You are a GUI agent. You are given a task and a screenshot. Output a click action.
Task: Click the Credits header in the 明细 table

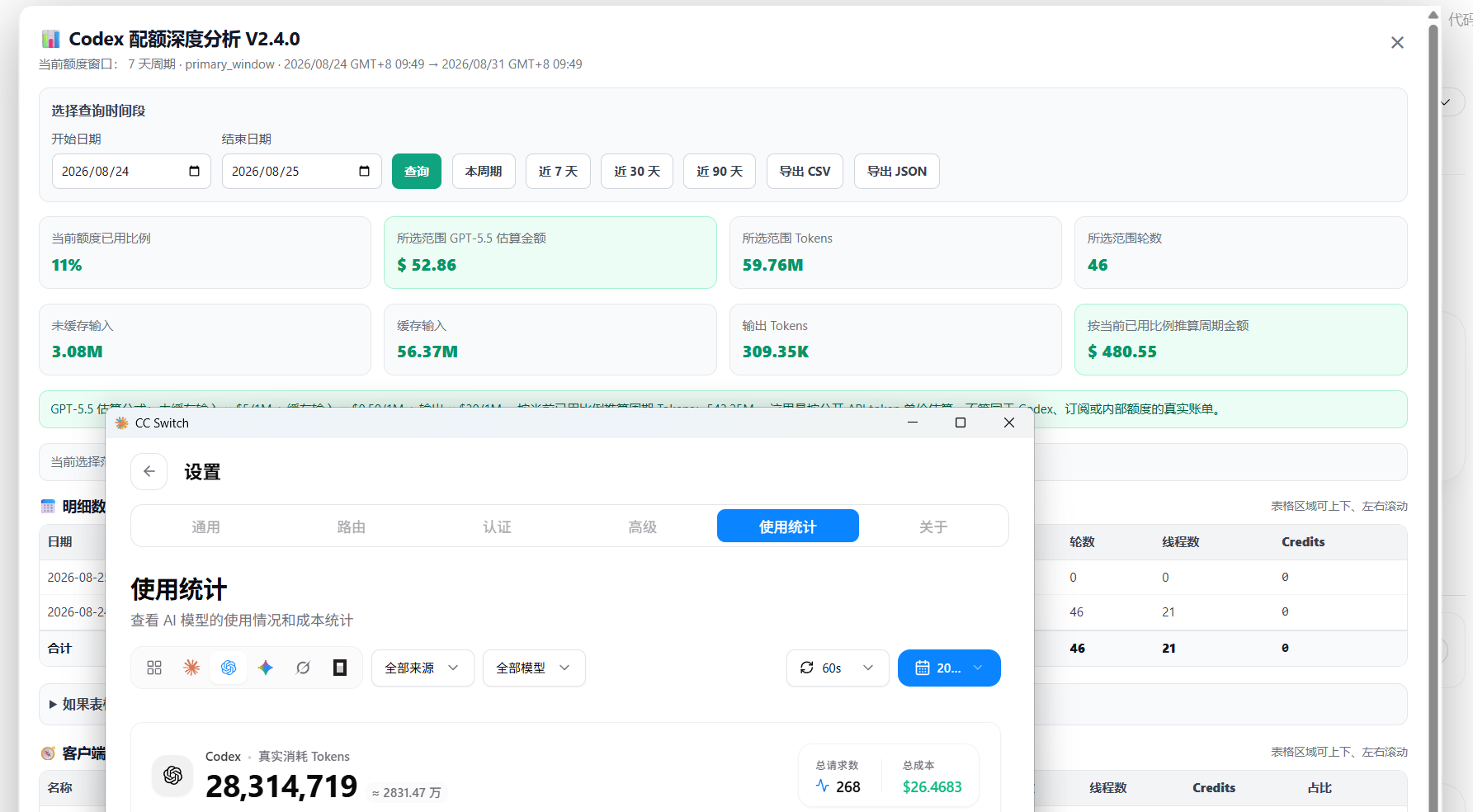click(1303, 541)
